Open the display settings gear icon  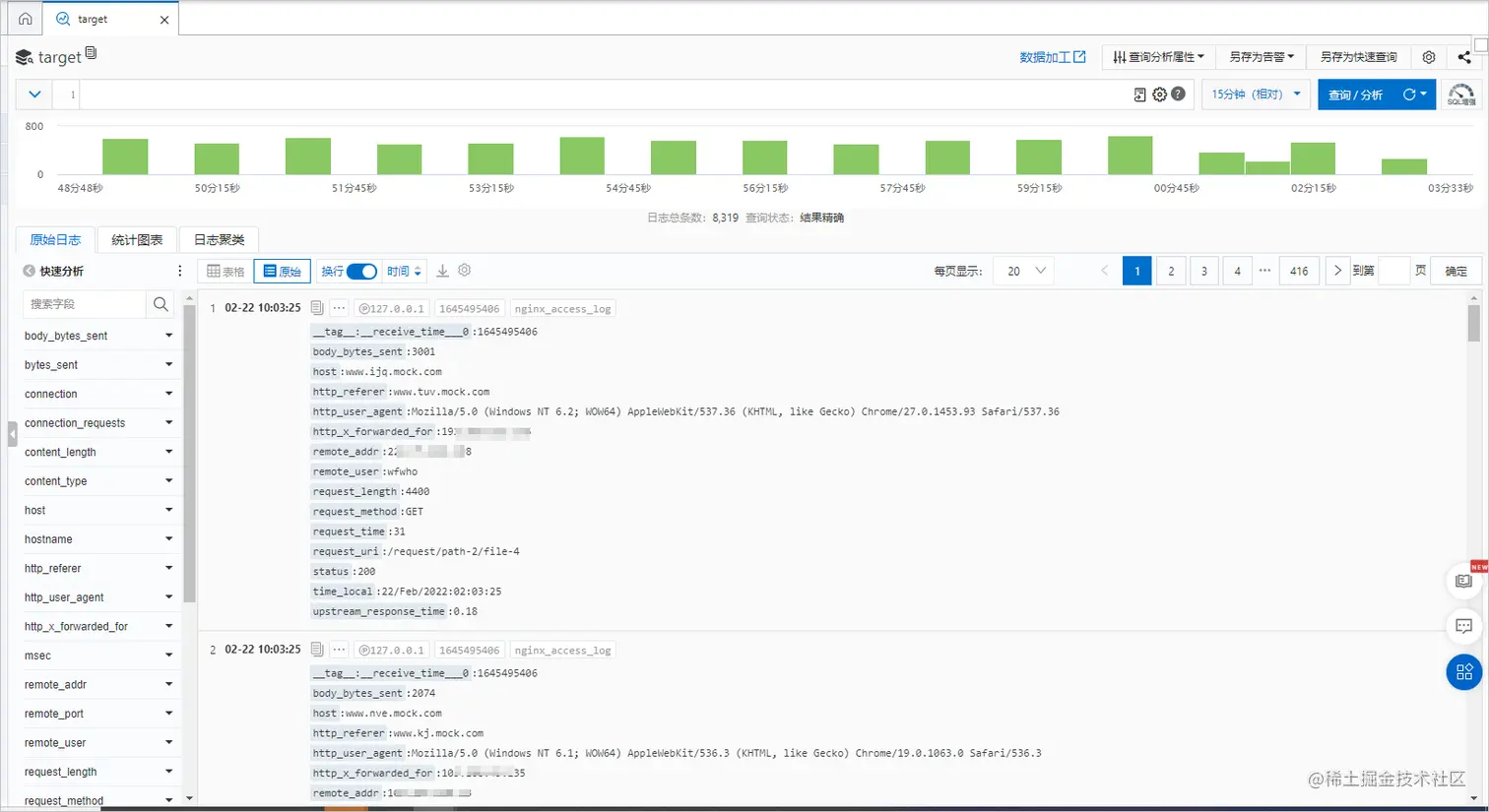point(465,271)
